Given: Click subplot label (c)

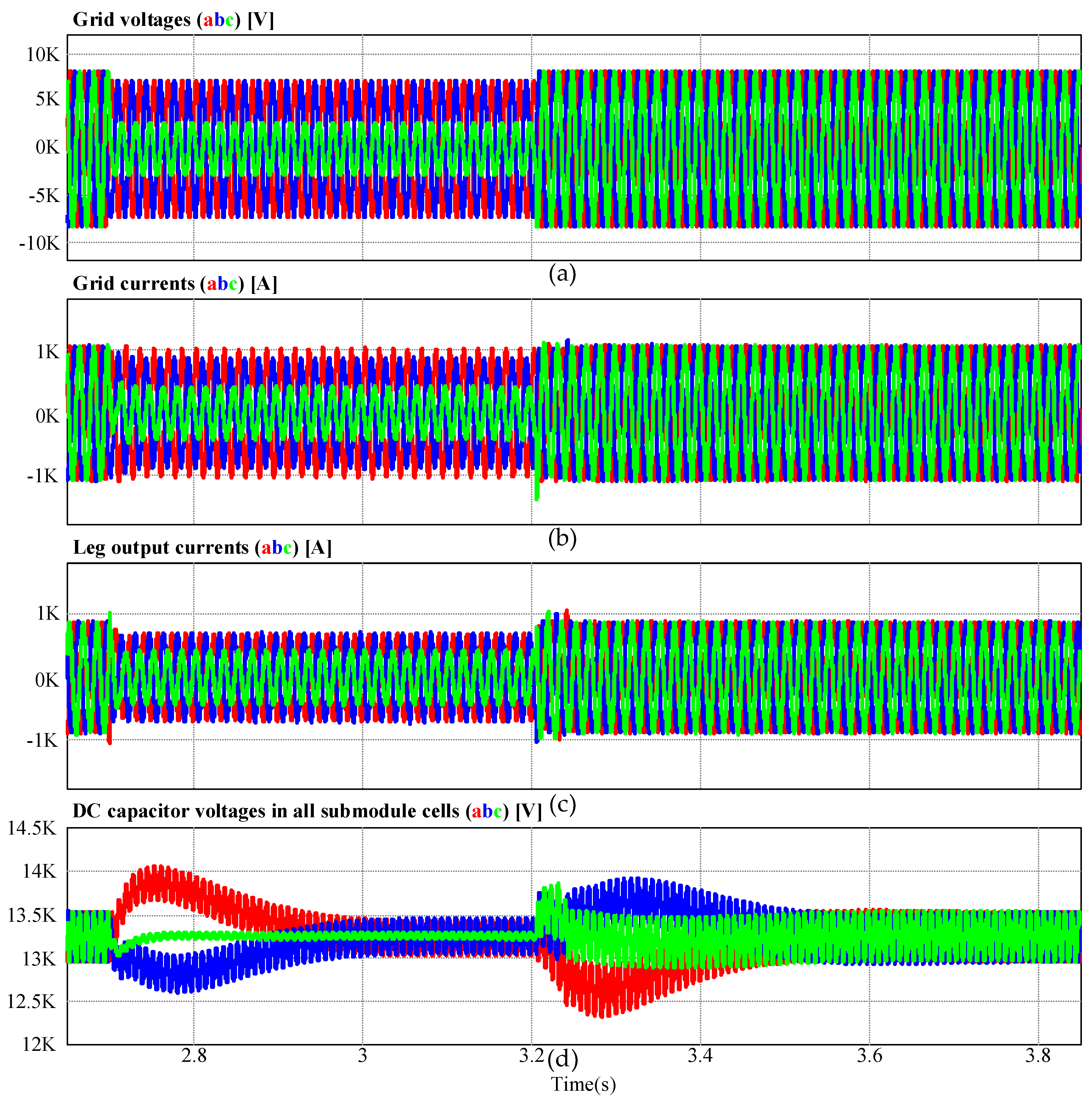Looking at the screenshot, I should click(562, 804).
